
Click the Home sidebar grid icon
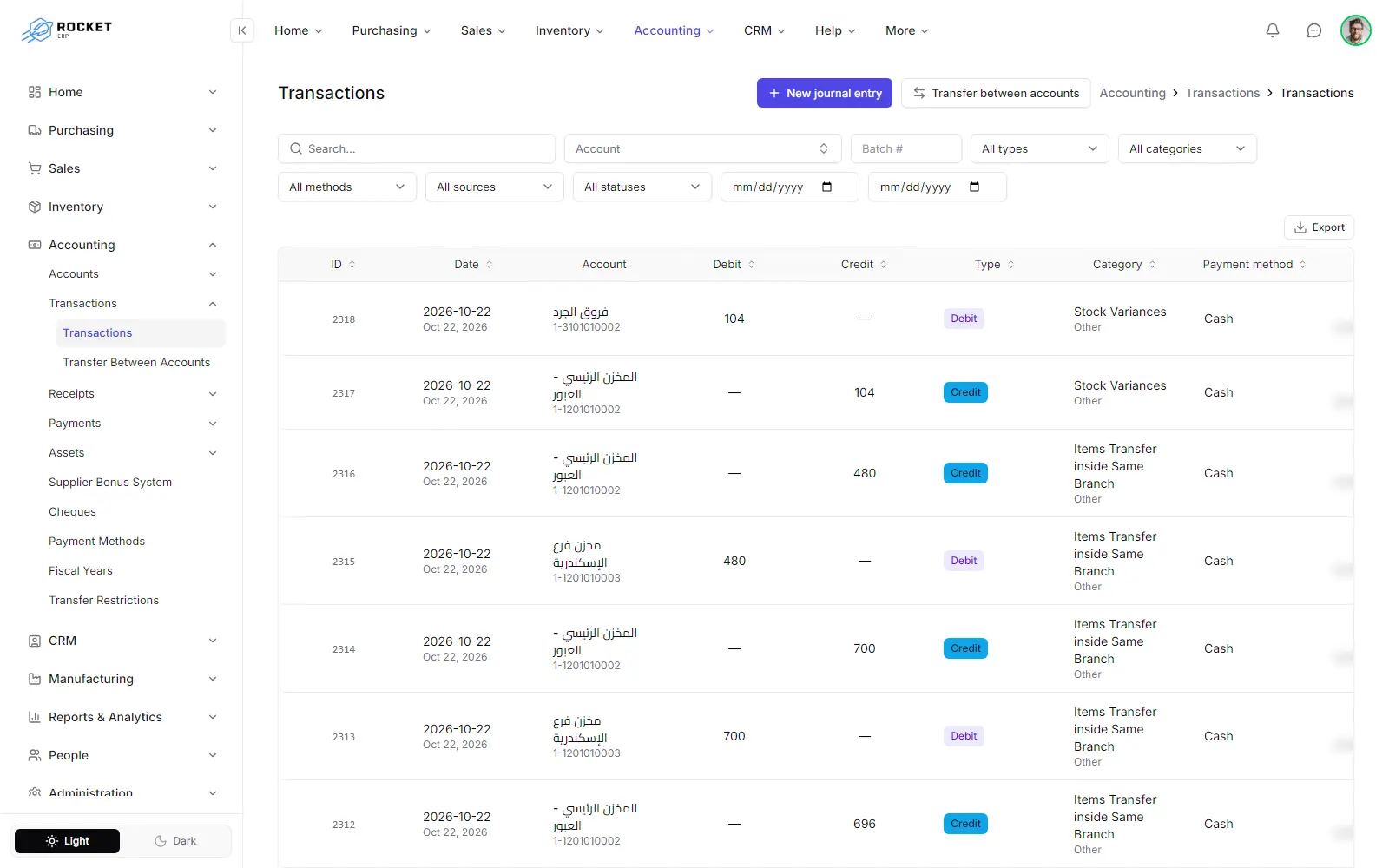coord(35,92)
